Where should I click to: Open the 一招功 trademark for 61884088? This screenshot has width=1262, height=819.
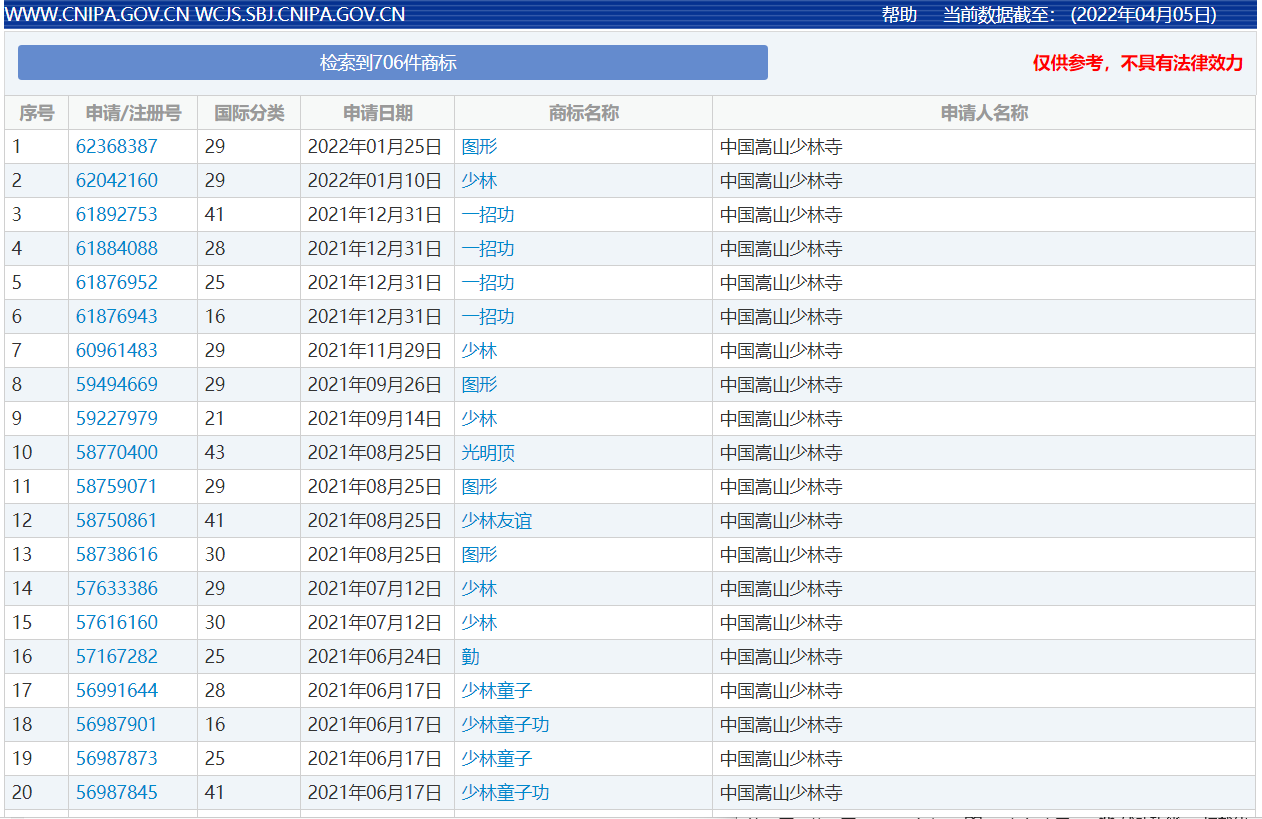pyautogui.click(x=488, y=248)
